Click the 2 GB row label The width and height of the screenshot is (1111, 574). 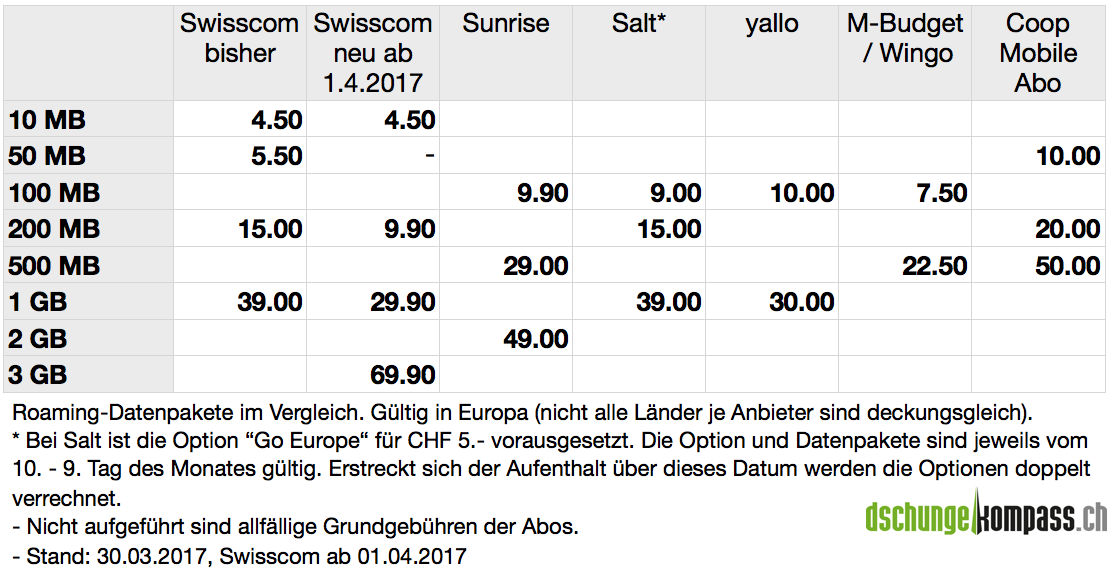40,338
